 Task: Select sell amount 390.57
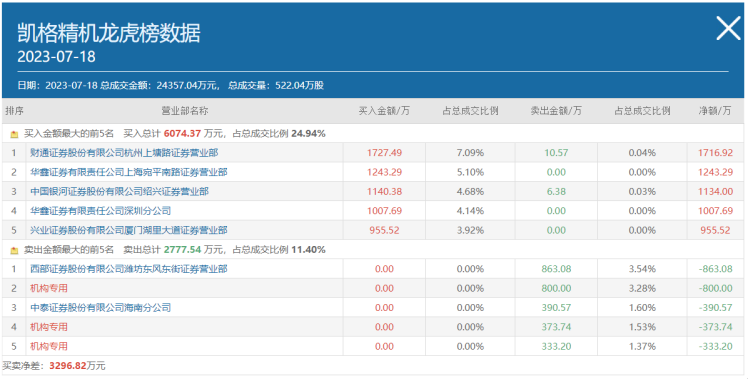556,308
